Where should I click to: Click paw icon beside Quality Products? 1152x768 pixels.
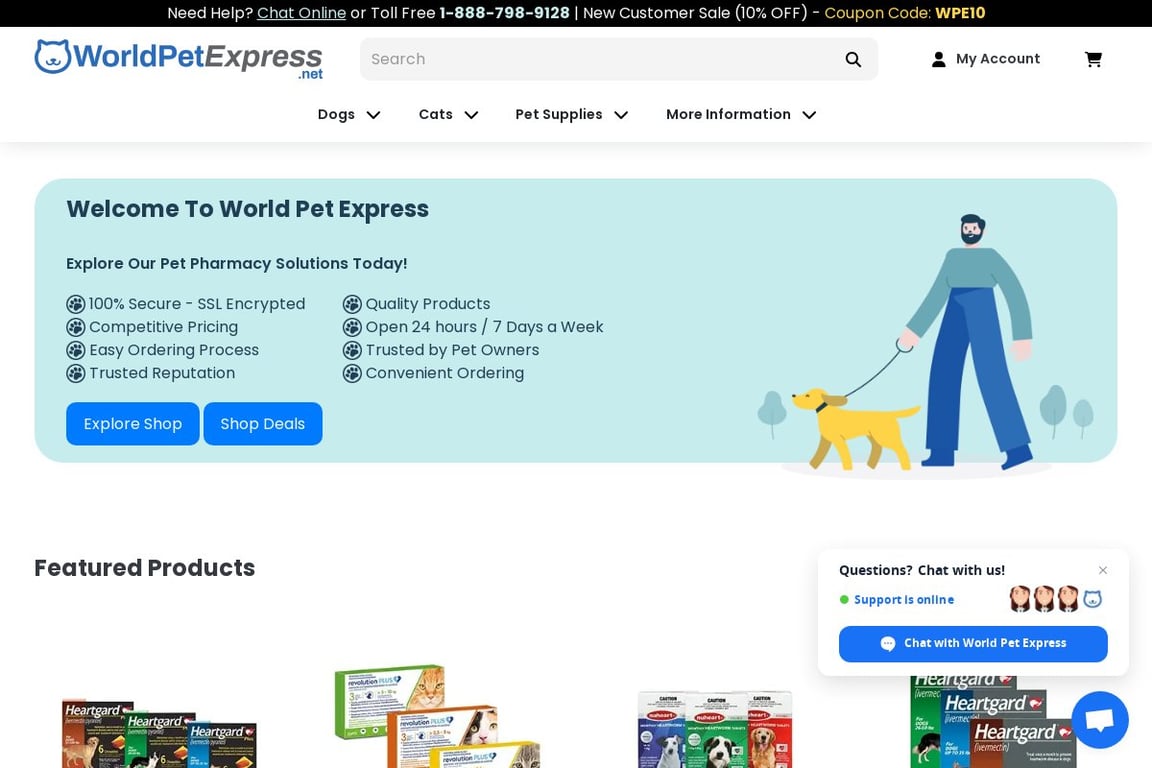click(x=353, y=304)
